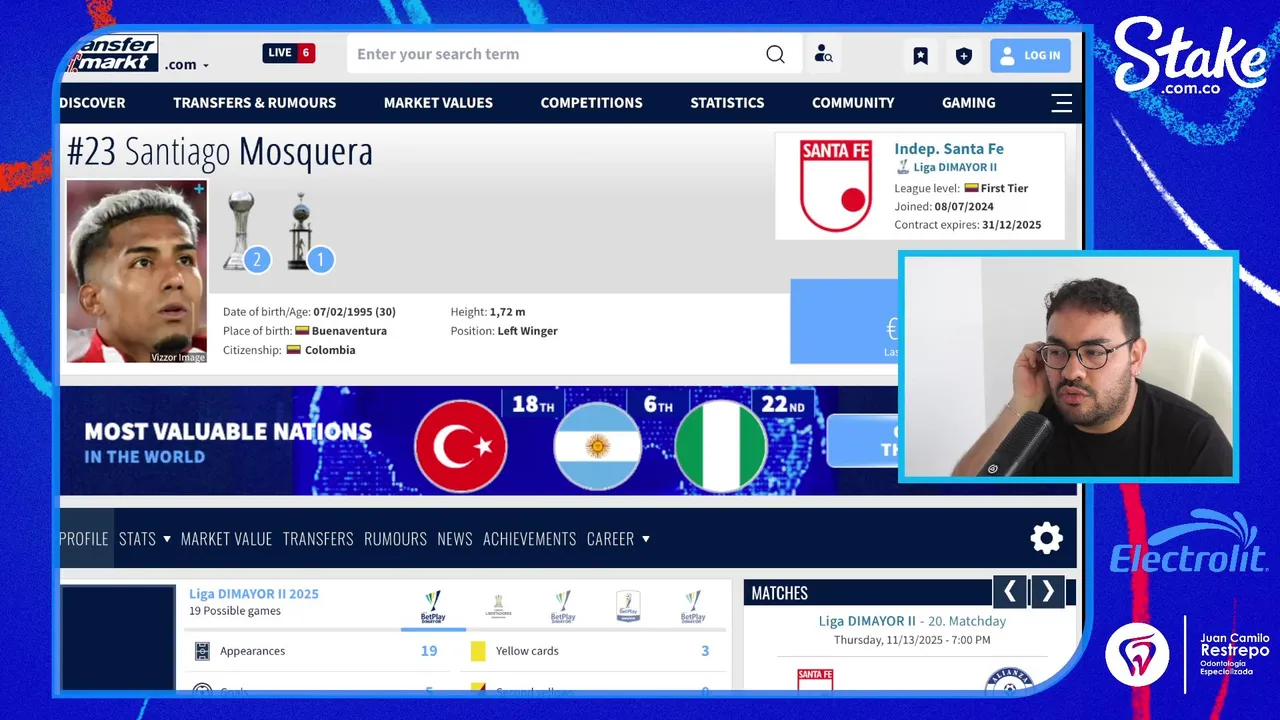Click the Colombia citizenship text
The image size is (1280, 720).
click(x=330, y=350)
